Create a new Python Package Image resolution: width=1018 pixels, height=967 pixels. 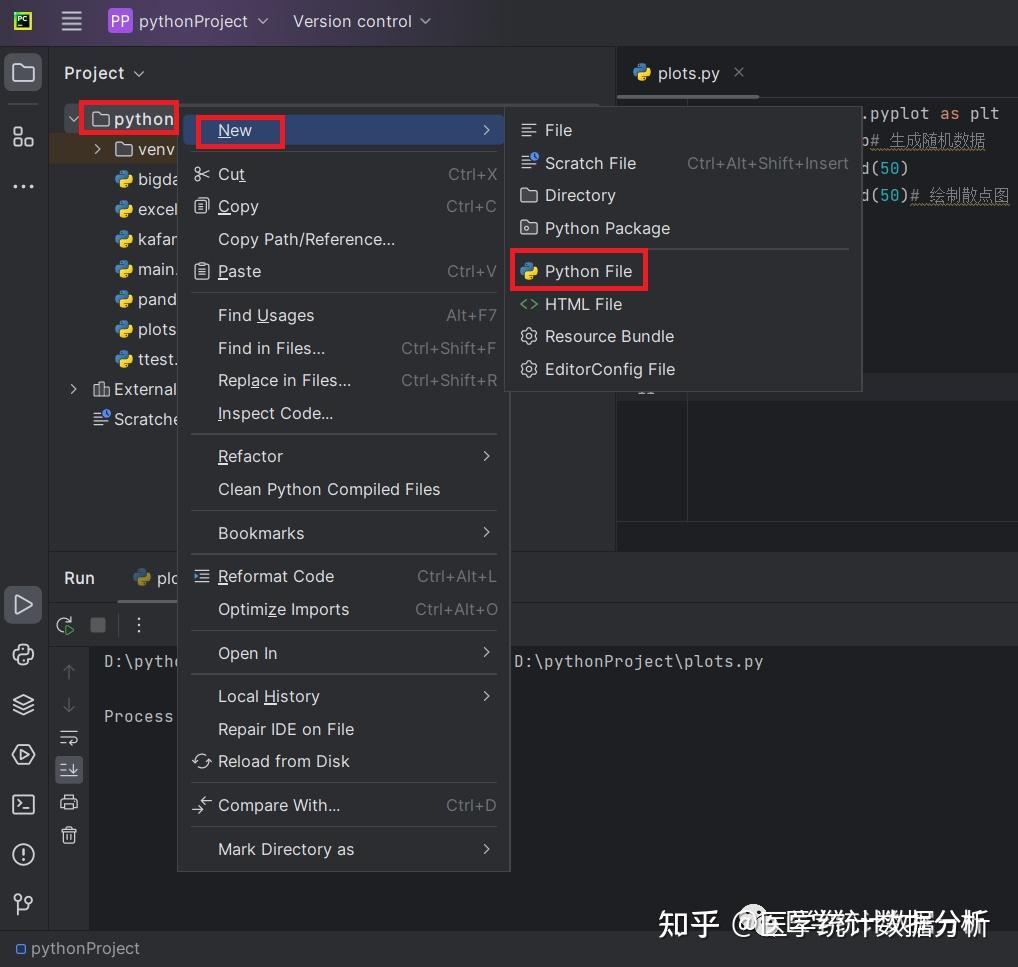click(684, 228)
